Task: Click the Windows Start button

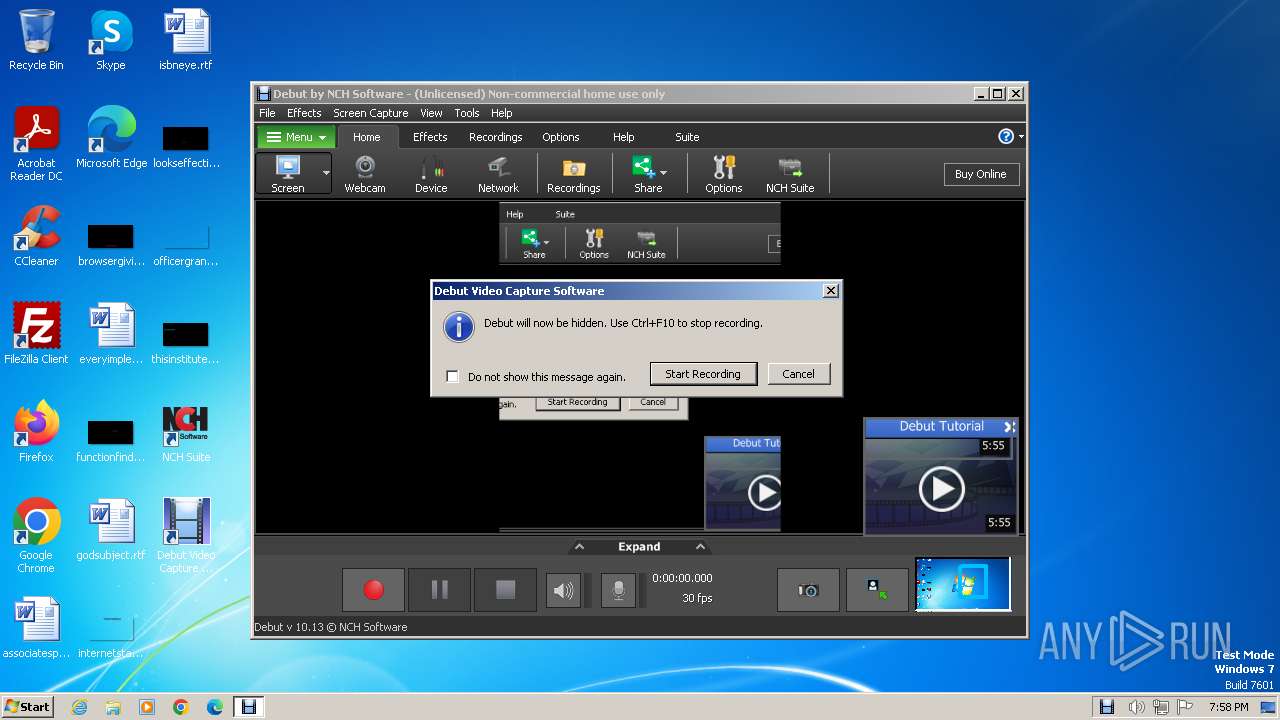Action: pyautogui.click(x=27, y=706)
